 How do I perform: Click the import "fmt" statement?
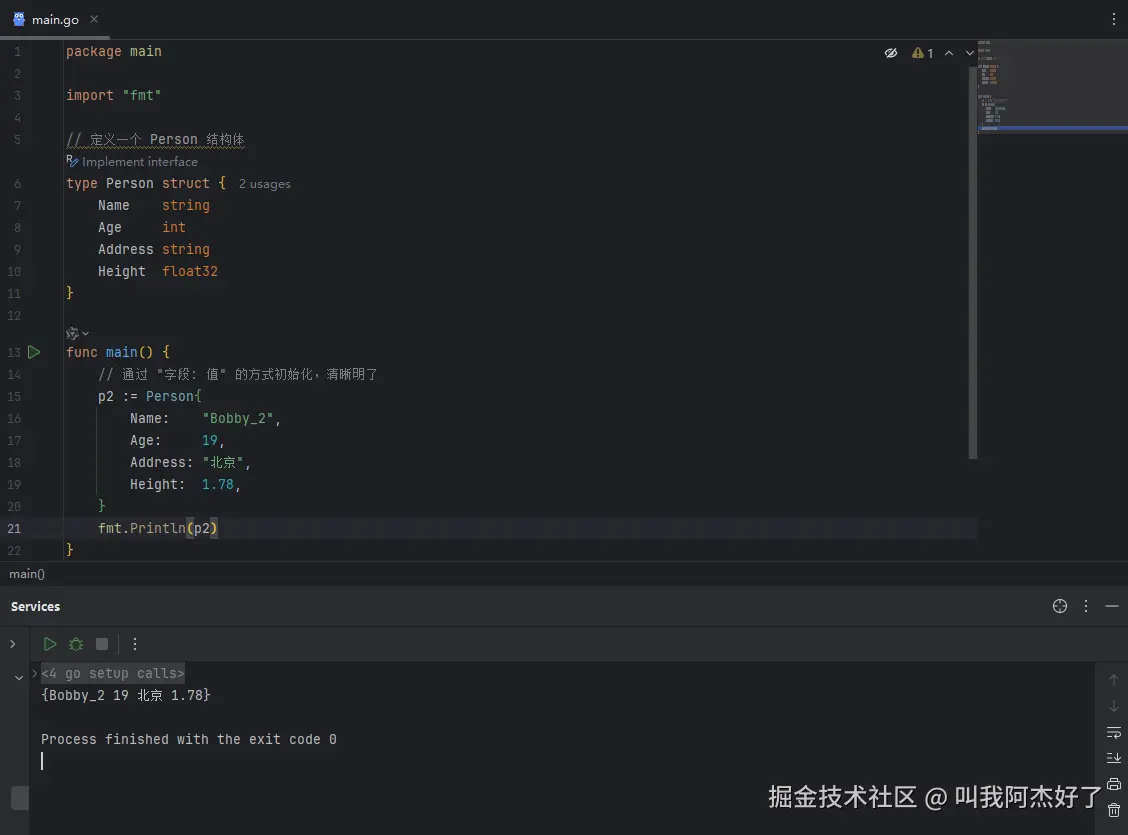click(114, 95)
